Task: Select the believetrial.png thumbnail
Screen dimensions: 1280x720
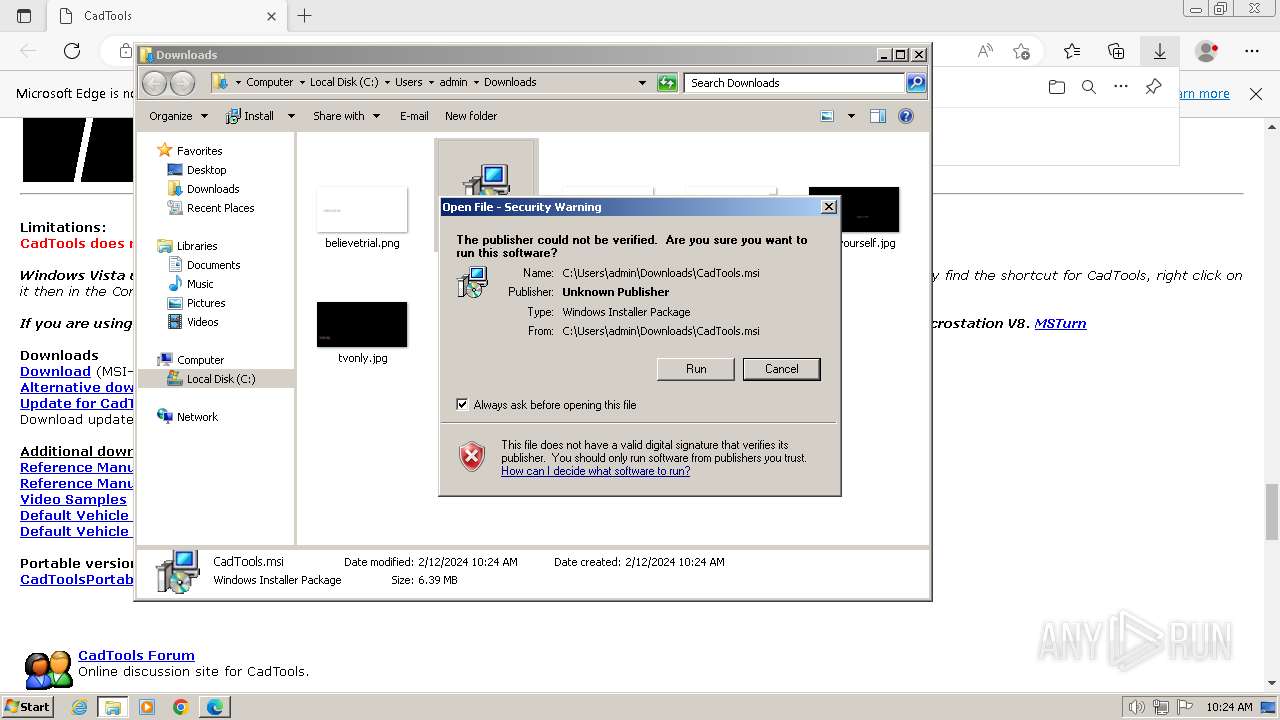Action: click(x=362, y=210)
